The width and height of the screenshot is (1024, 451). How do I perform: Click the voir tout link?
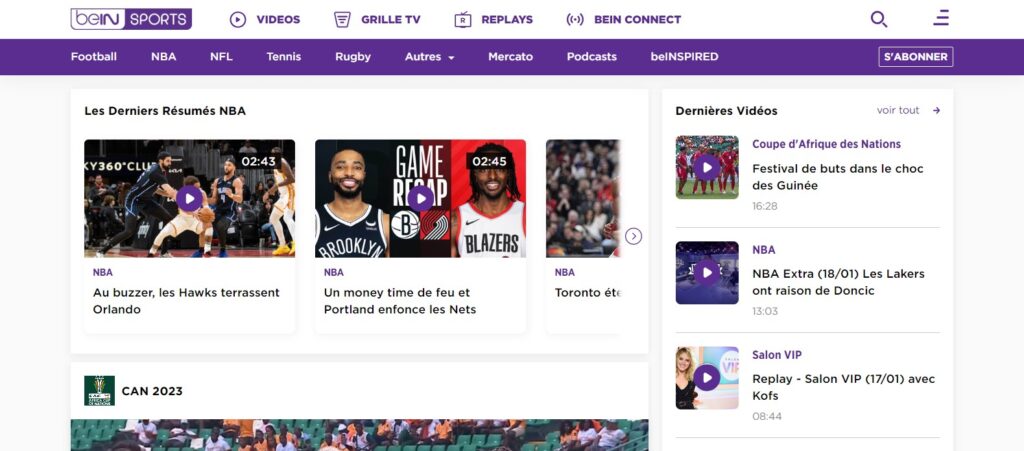898,110
